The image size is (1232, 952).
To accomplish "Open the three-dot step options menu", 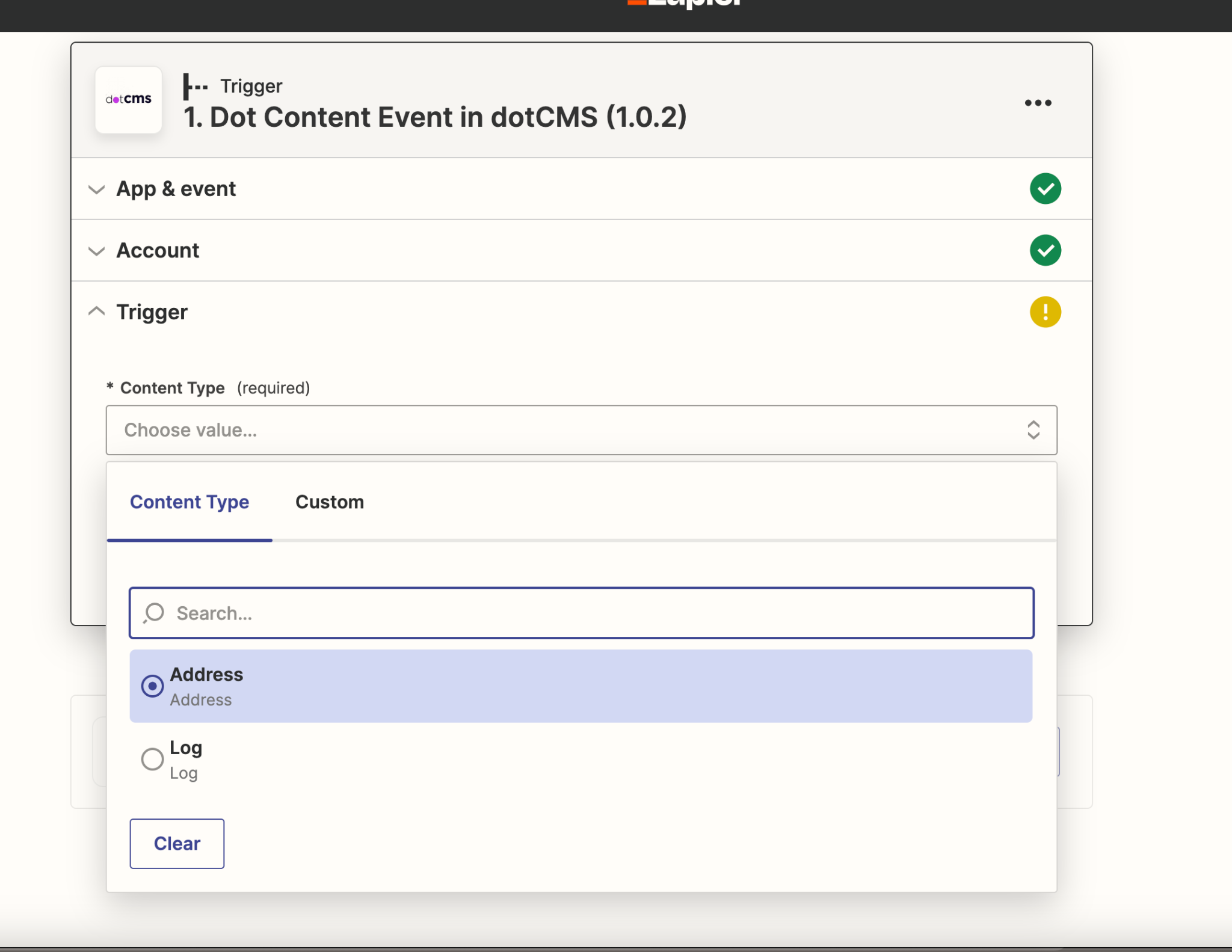I will pos(1038,103).
